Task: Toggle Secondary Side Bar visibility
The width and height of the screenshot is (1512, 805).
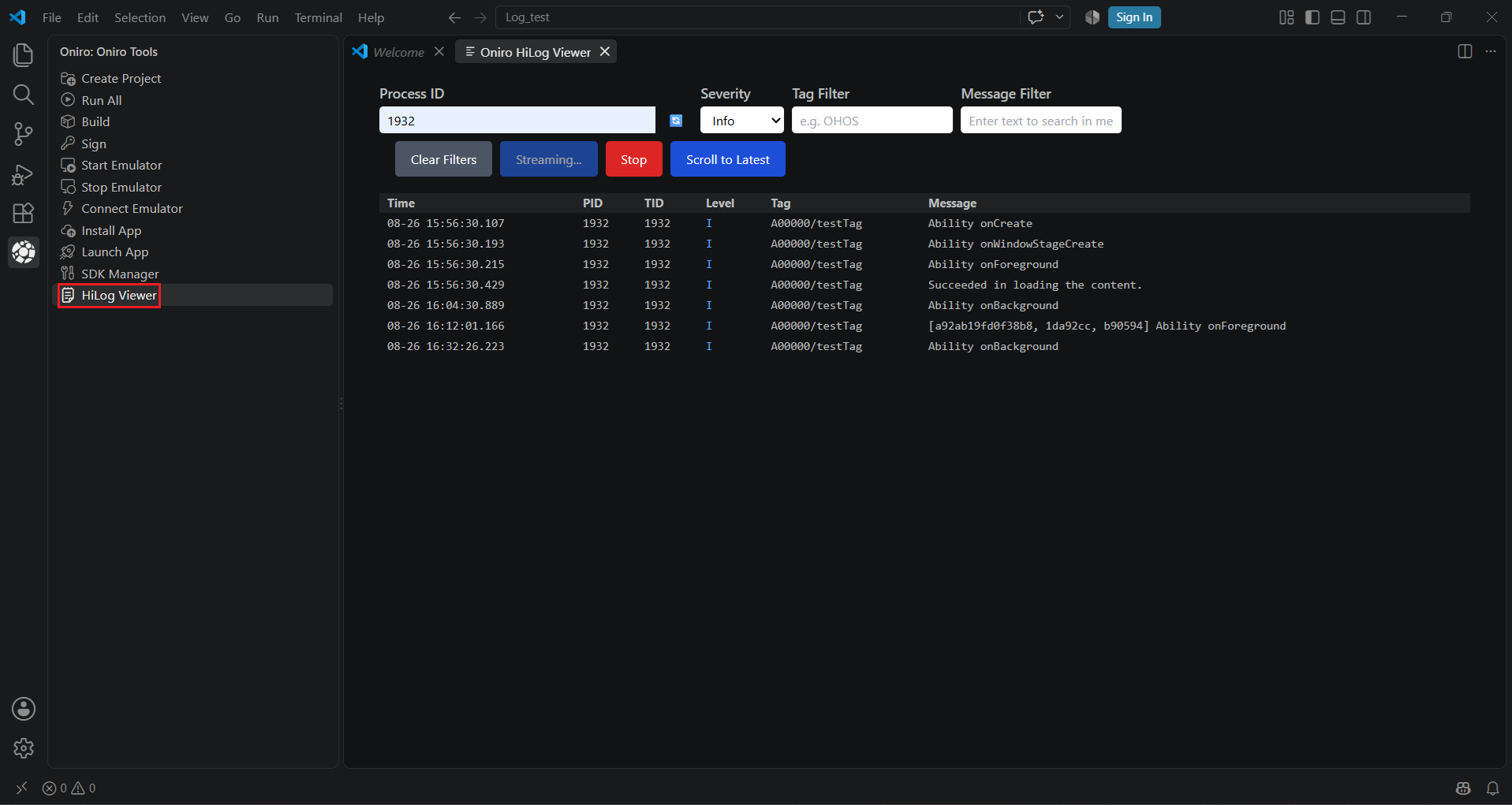Action: (x=1364, y=17)
